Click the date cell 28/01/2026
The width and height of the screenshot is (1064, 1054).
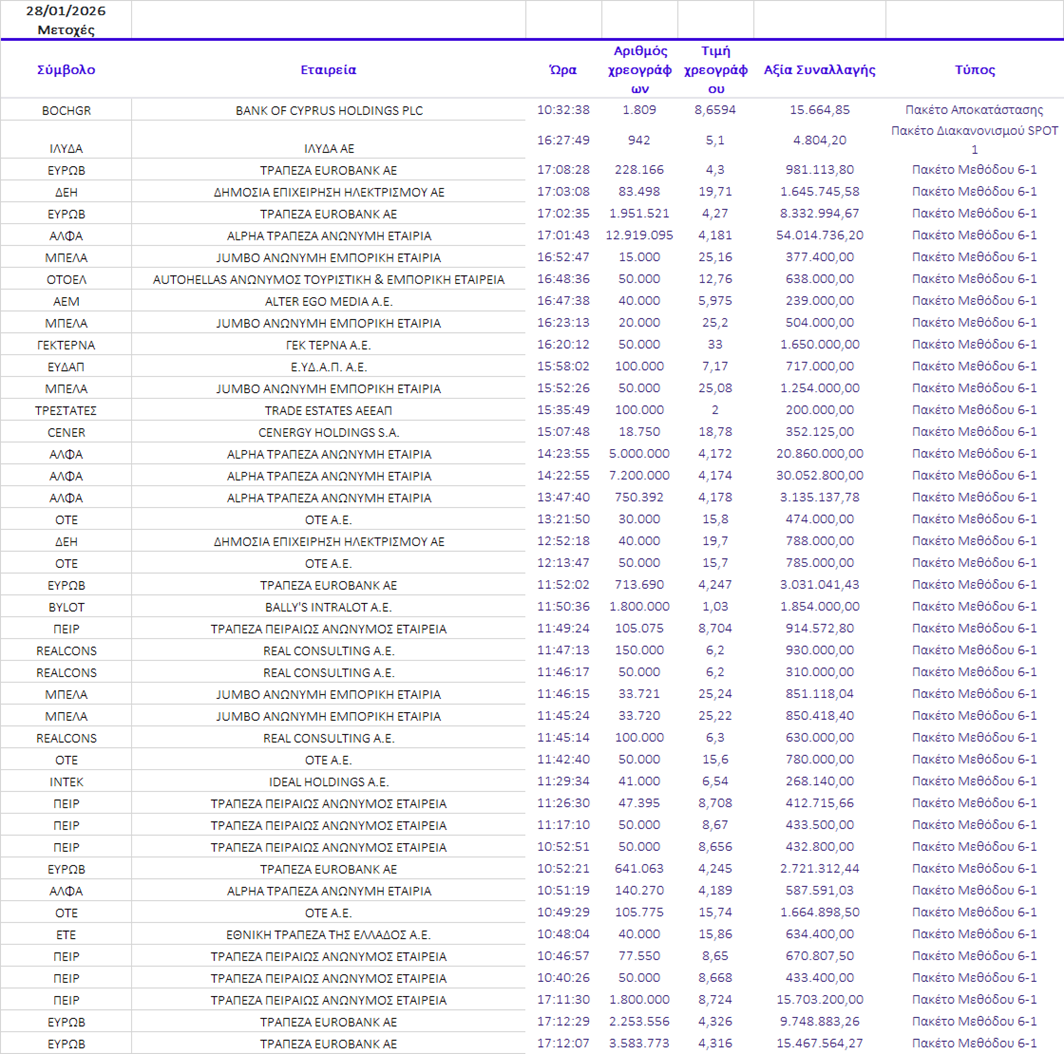[66, 11]
